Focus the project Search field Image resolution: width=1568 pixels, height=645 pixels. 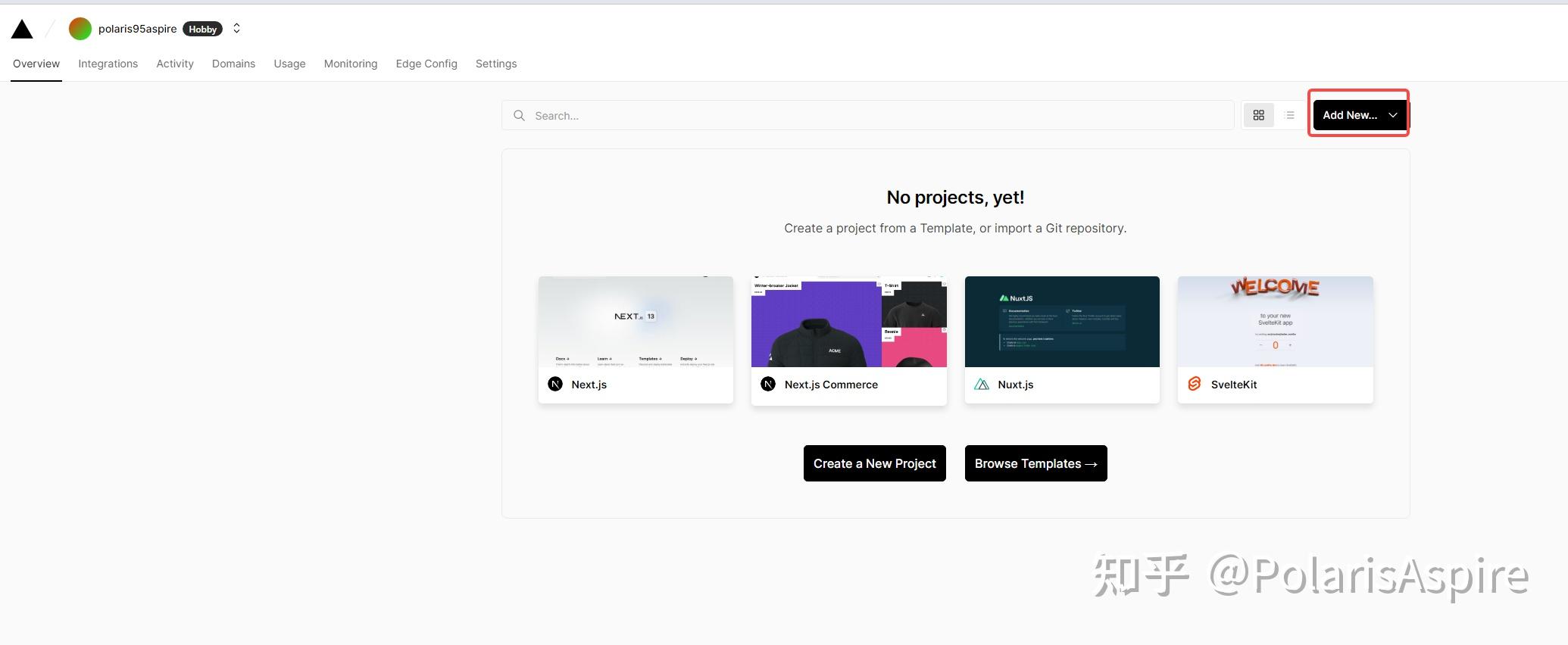tap(868, 115)
